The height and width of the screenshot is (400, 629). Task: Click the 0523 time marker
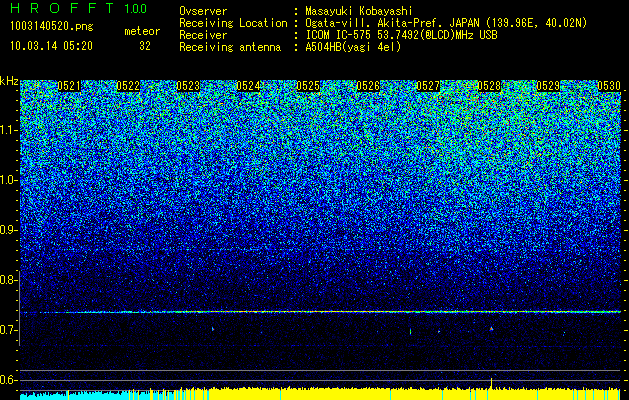[188, 86]
